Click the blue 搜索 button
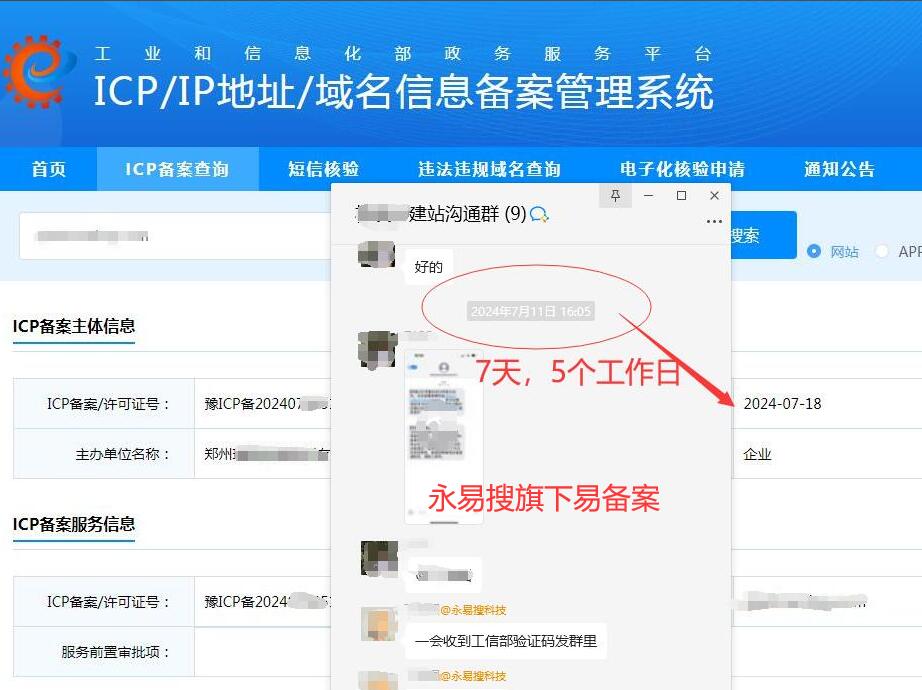 click(764, 235)
